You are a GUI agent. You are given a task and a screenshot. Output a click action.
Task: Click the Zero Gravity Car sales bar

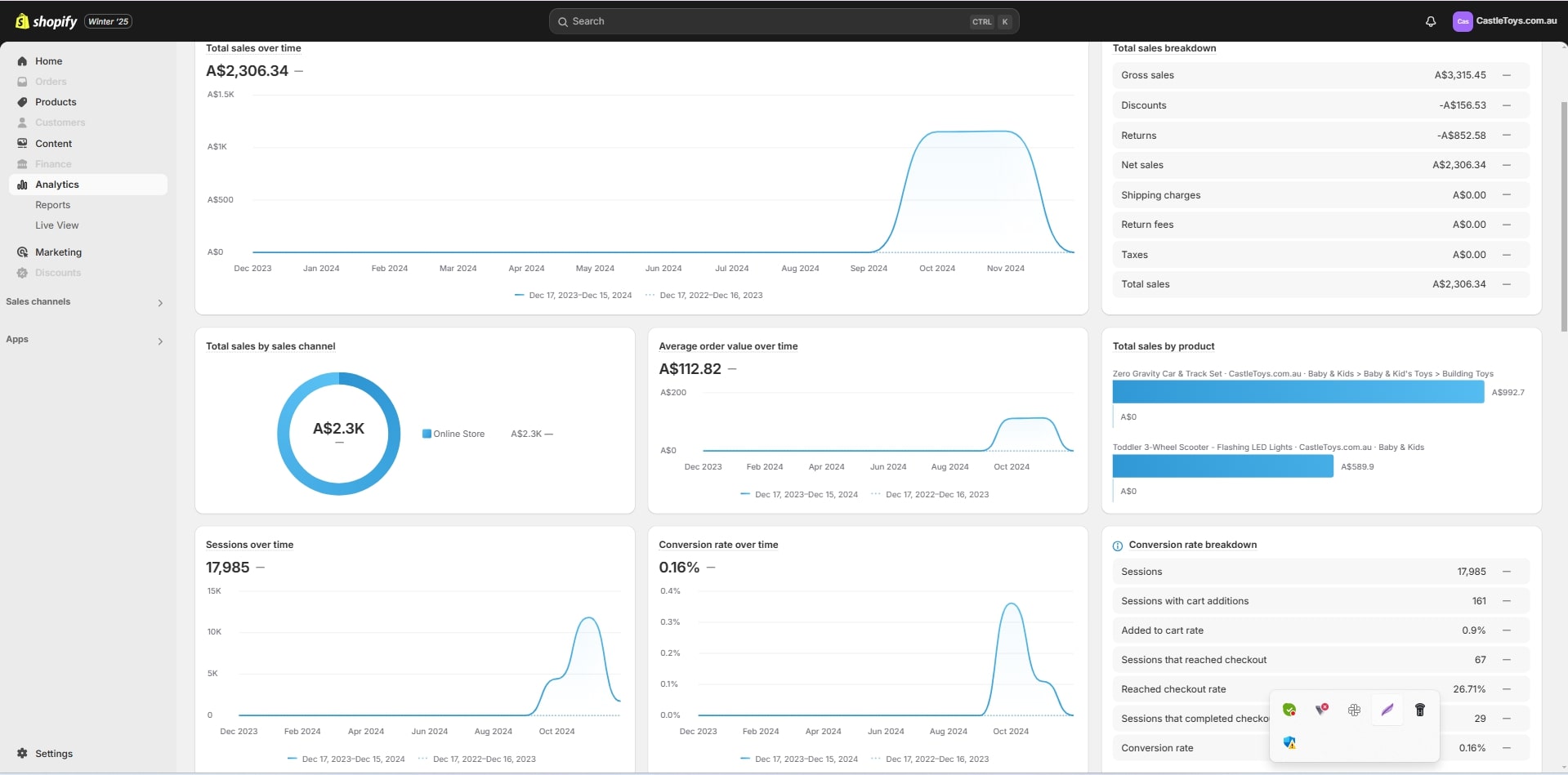1298,392
